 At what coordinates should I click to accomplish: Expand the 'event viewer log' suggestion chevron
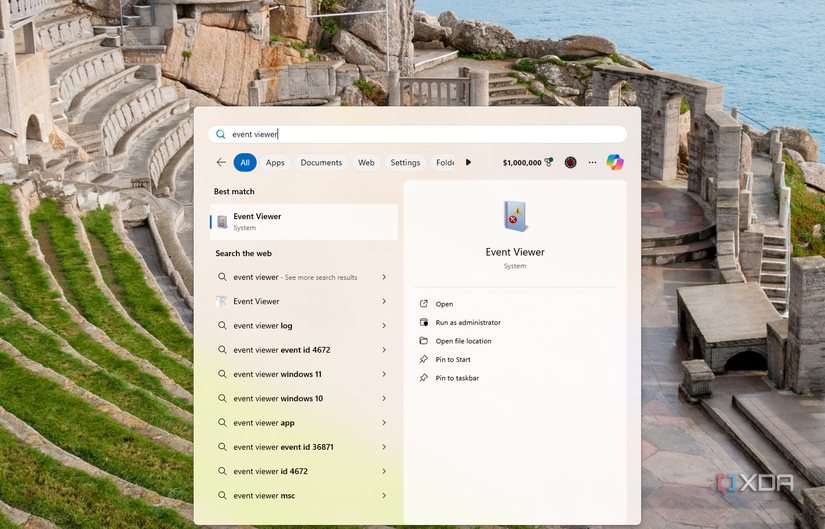pyautogui.click(x=384, y=325)
